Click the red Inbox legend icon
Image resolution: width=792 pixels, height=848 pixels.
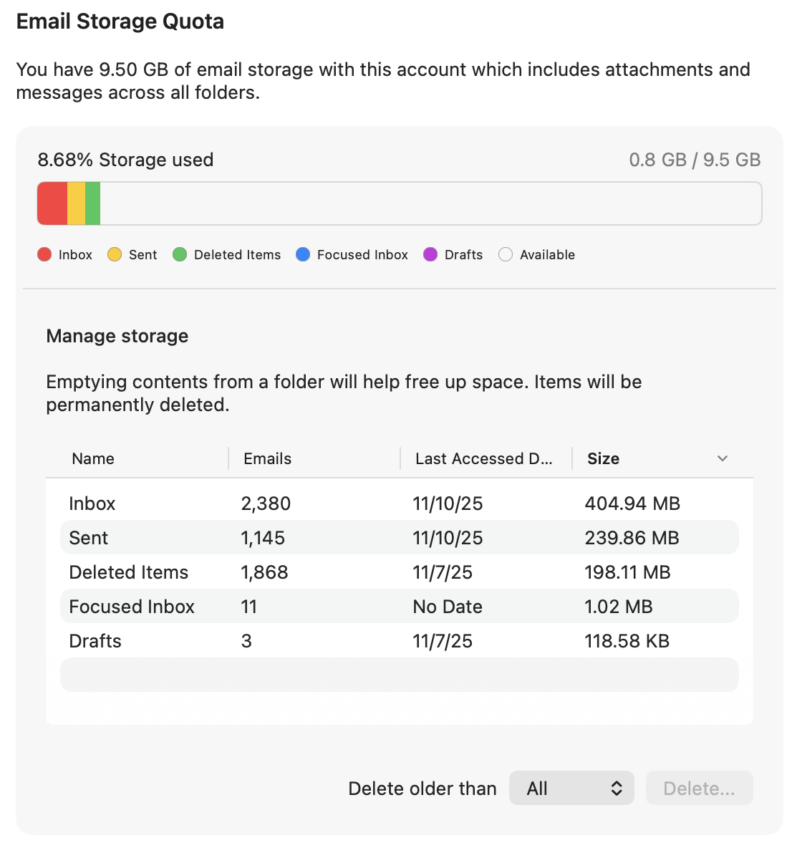(x=43, y=254)
